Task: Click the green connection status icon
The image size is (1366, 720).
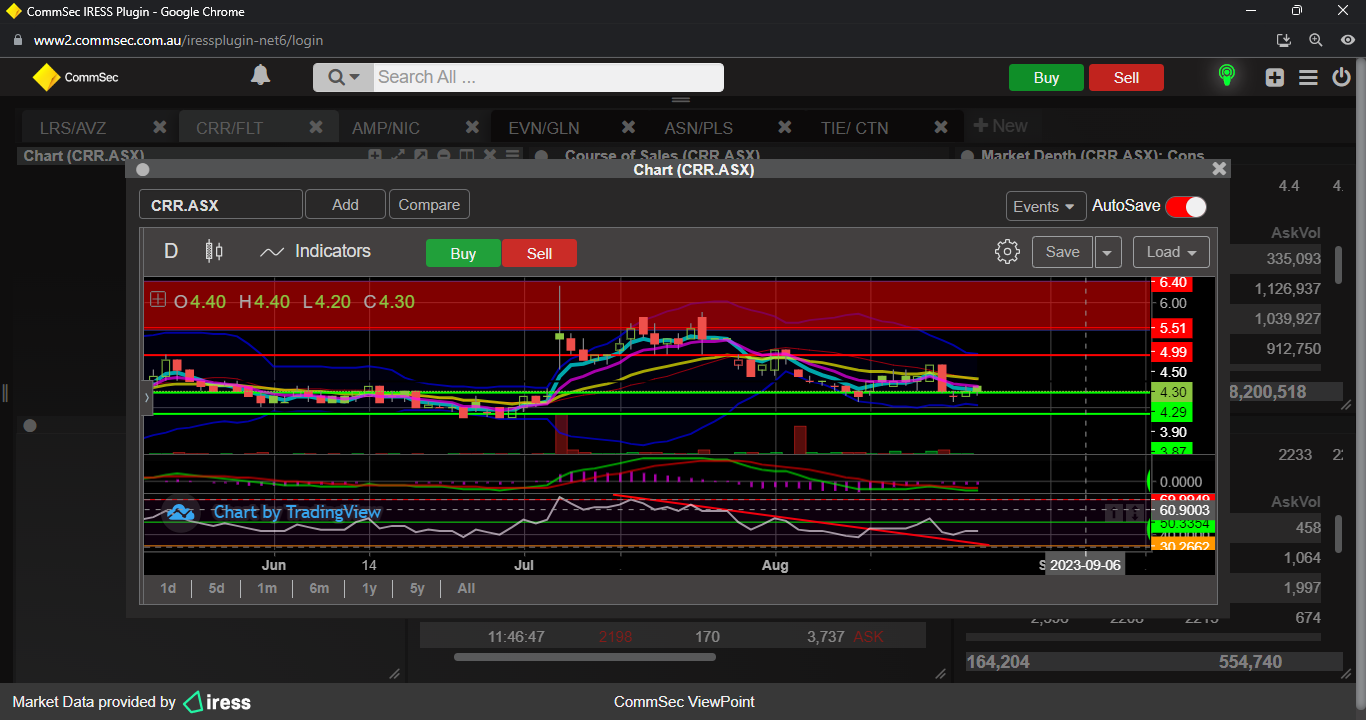Action: (1226, 76)
